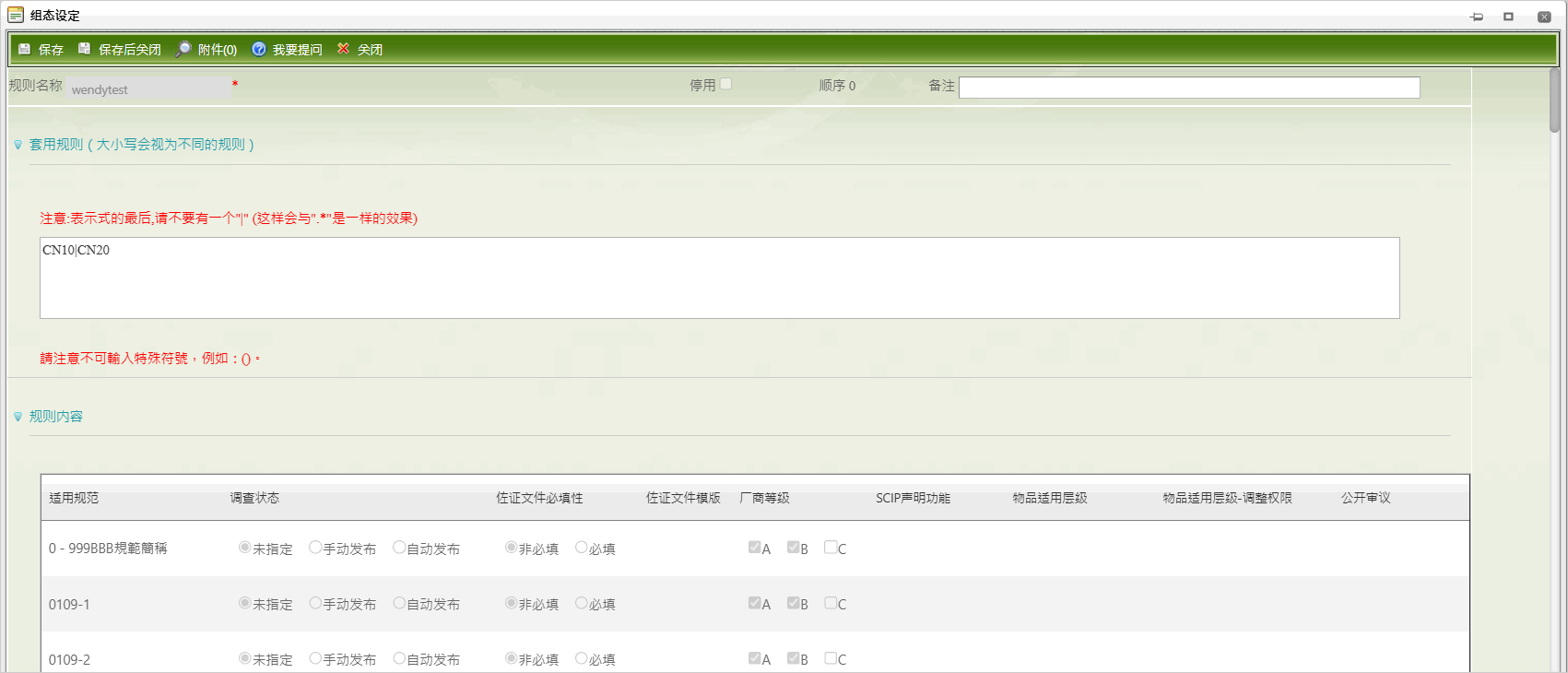
Task: Collapse the 套用规则 section arrow
Action: click(18, 145)
